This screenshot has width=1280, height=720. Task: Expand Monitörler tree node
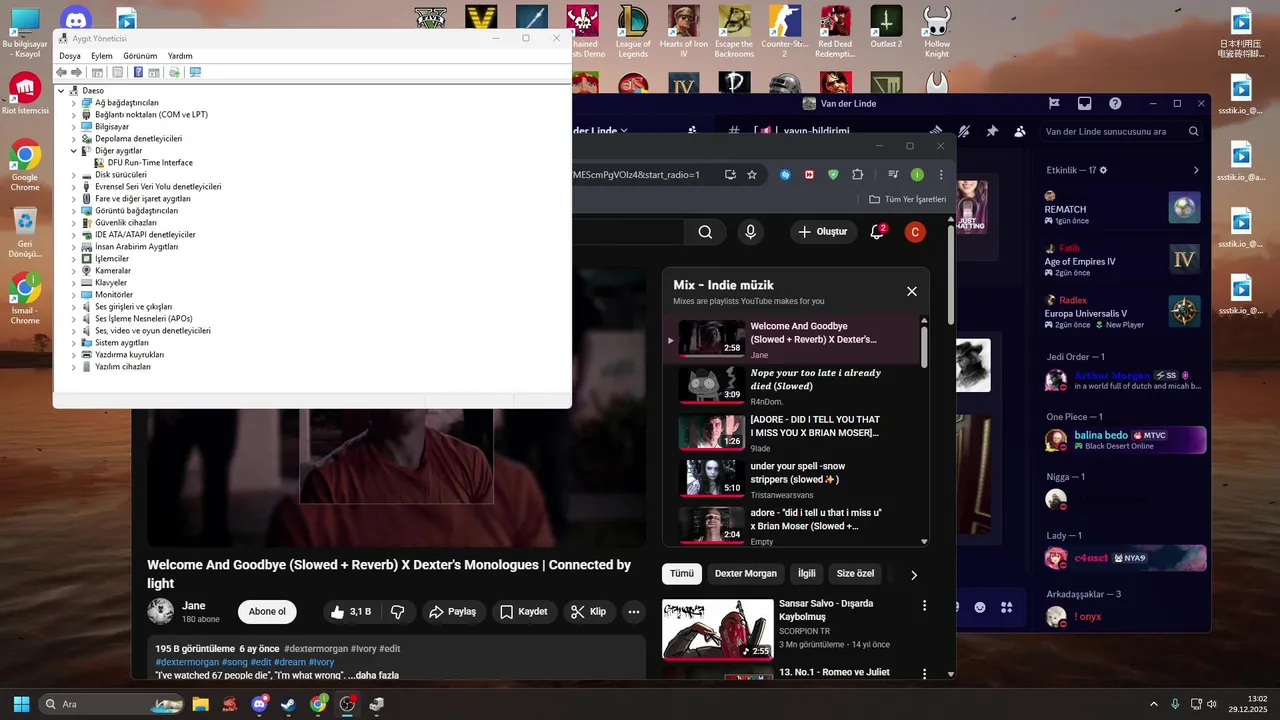tap(73, 295)
